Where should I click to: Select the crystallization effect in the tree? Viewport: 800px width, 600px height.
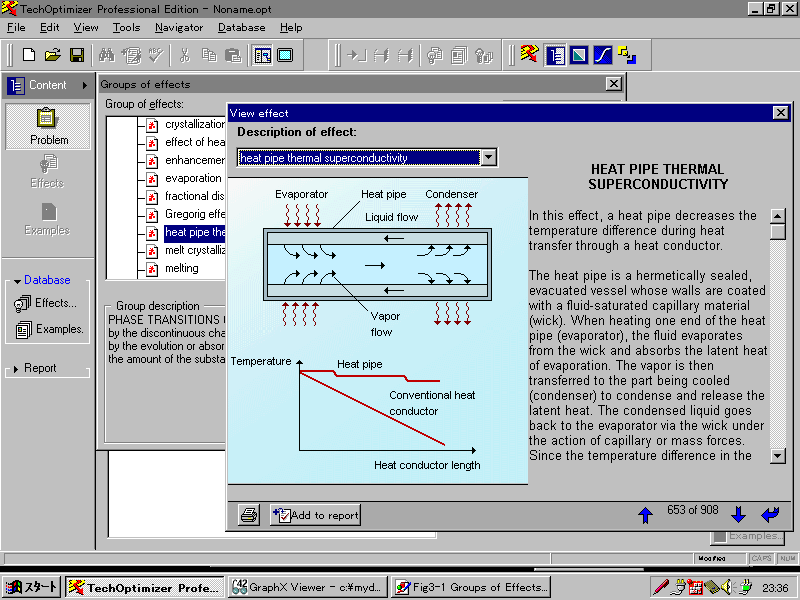tap(194, 124)
